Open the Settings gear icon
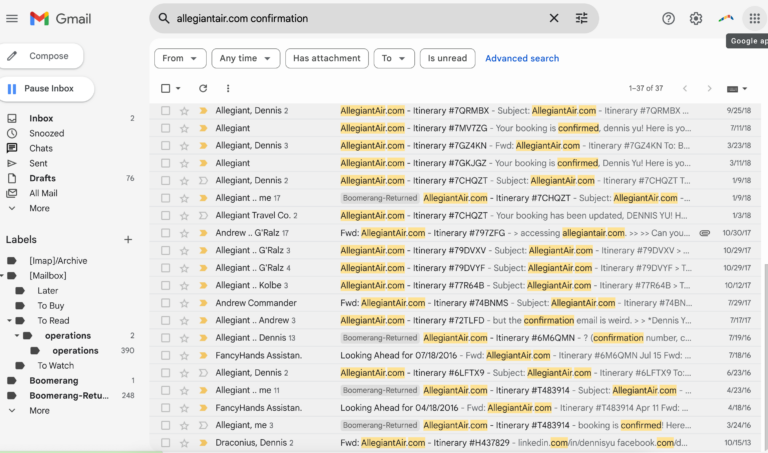The width and height of the screenshot is (768, 453). (x=696, y=18)
